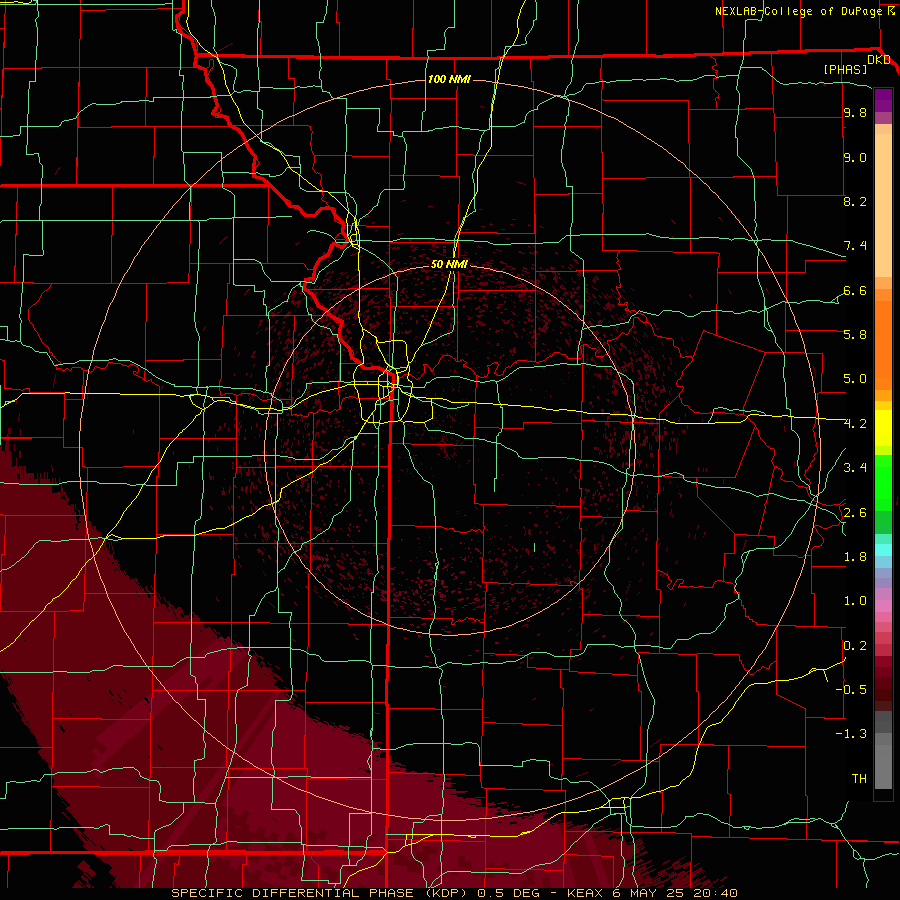Select the 1.8 legend value

(855, 557)
